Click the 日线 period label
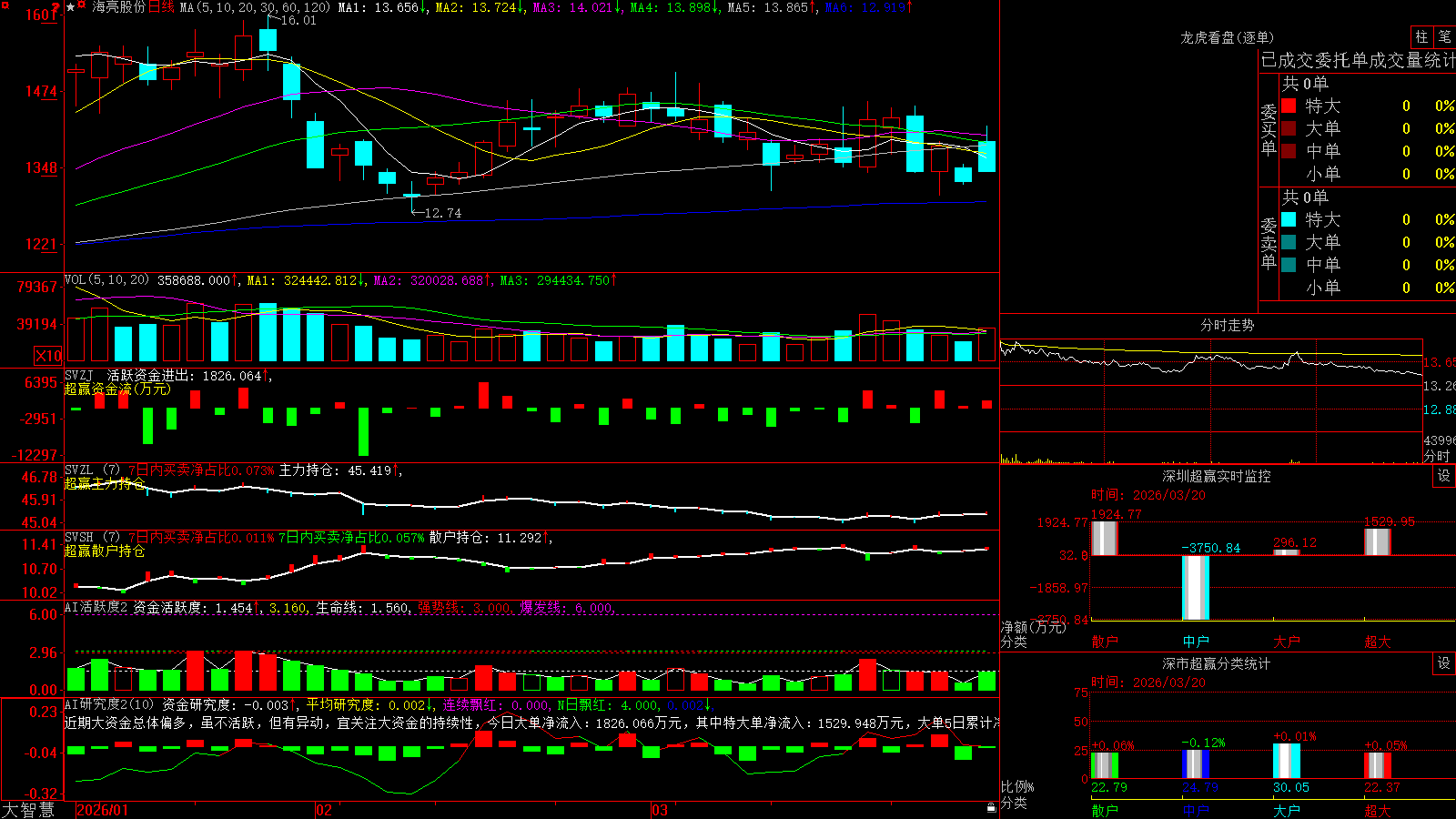 [x=161, y=7]
